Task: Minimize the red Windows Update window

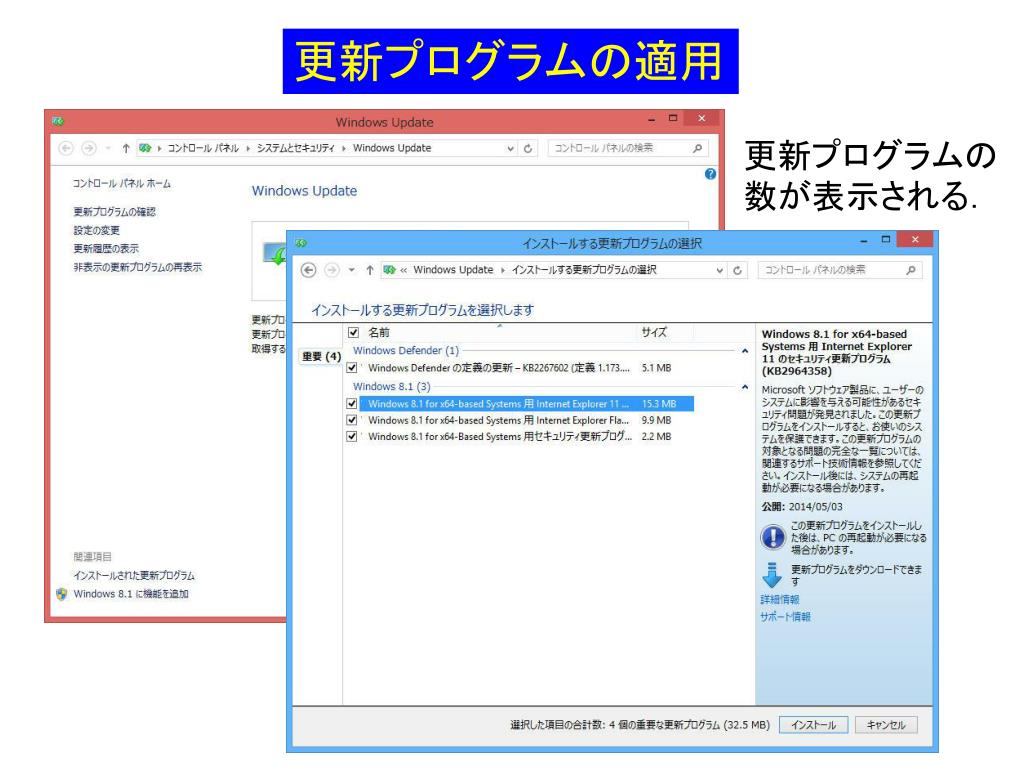Action: click(x=651, y=120)
